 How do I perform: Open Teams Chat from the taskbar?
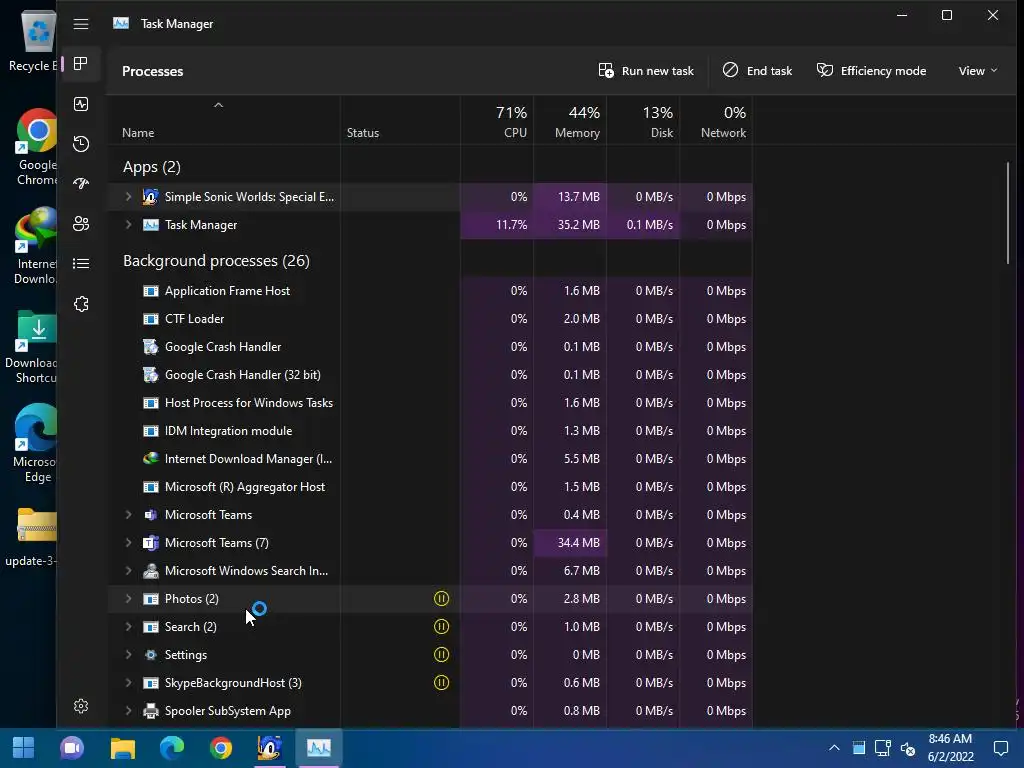72,748
